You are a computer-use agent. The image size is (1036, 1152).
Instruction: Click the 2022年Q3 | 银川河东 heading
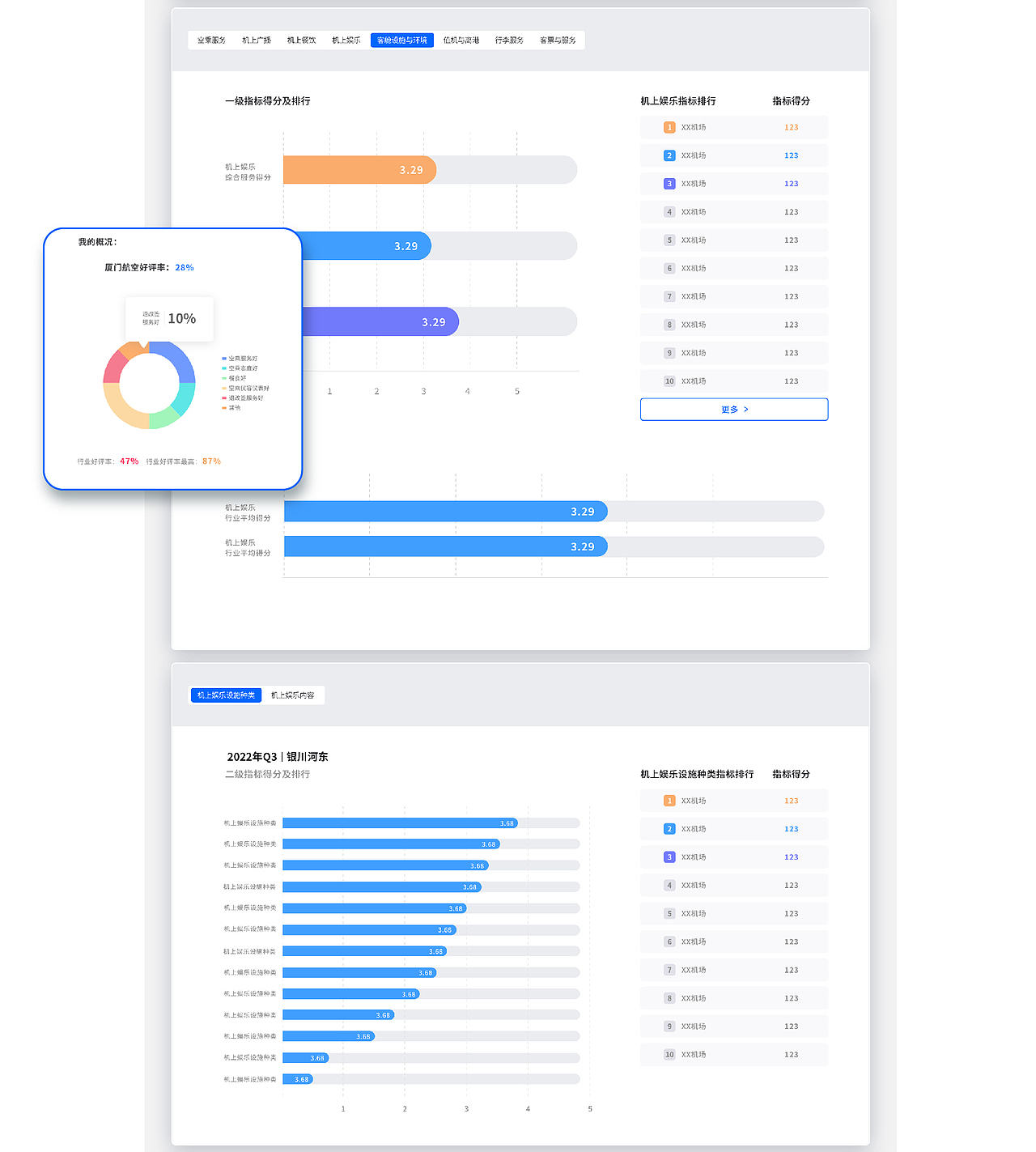click(x=278, y=757)
